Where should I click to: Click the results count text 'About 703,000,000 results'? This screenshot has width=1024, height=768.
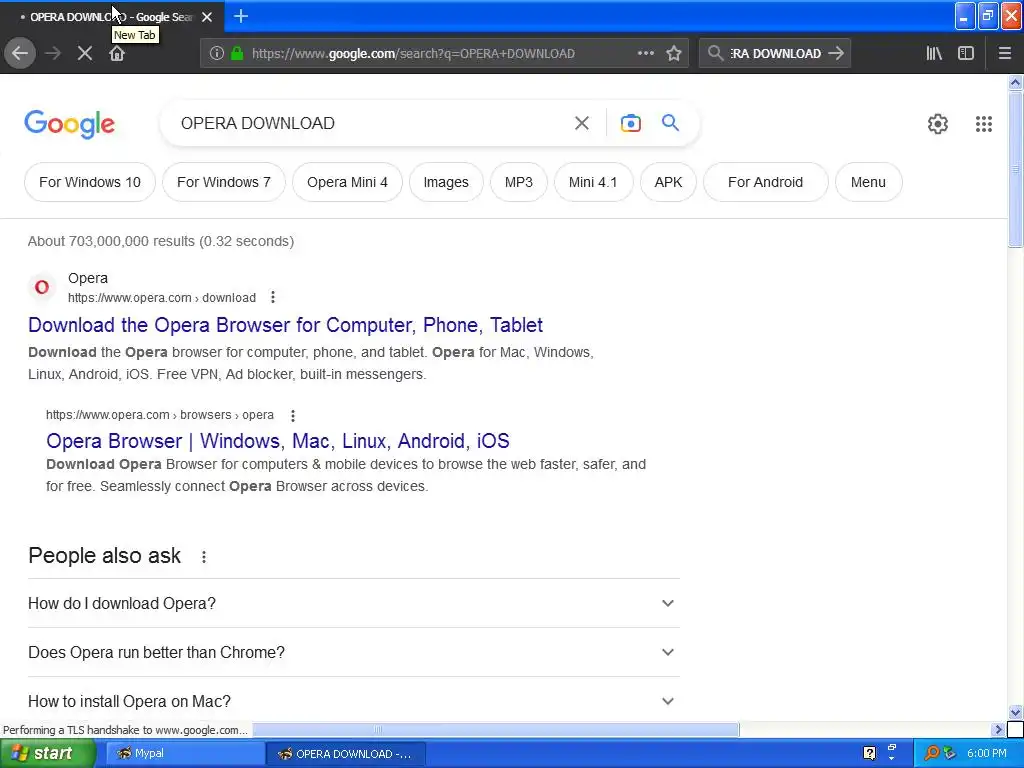pyautogui.click(x=111, y=241)
